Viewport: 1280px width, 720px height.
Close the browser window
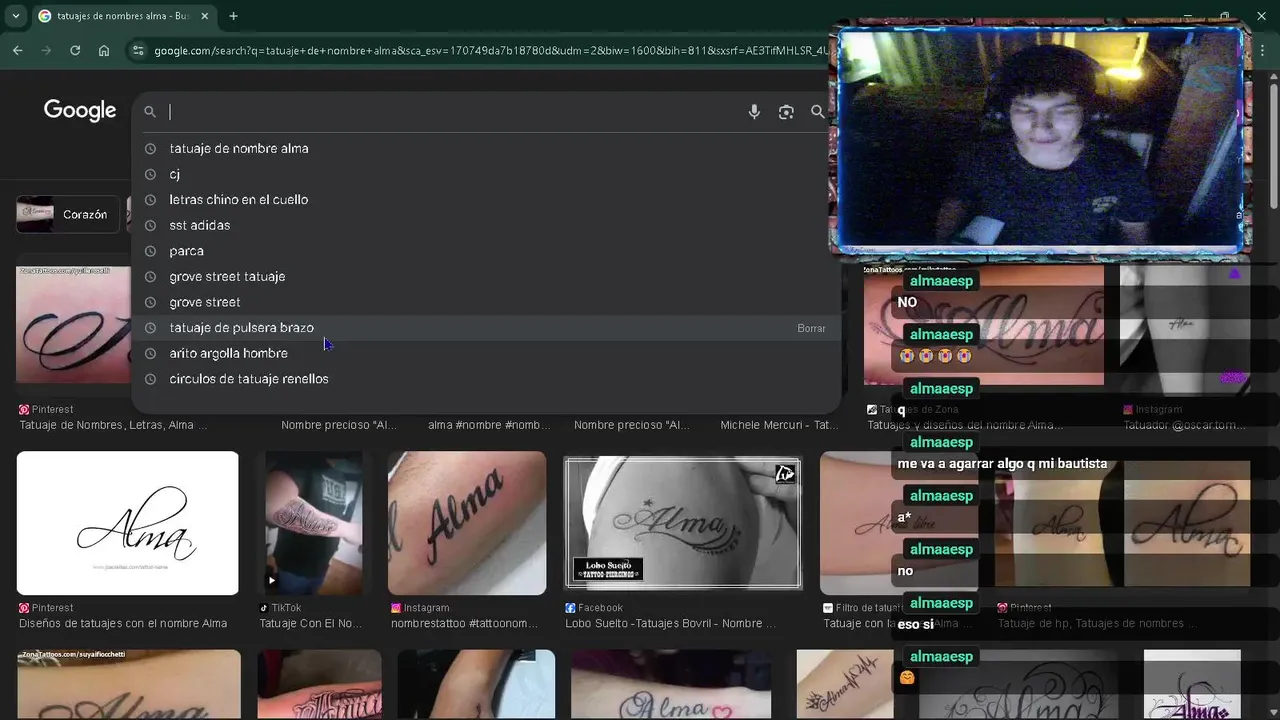coord(1261,16)
